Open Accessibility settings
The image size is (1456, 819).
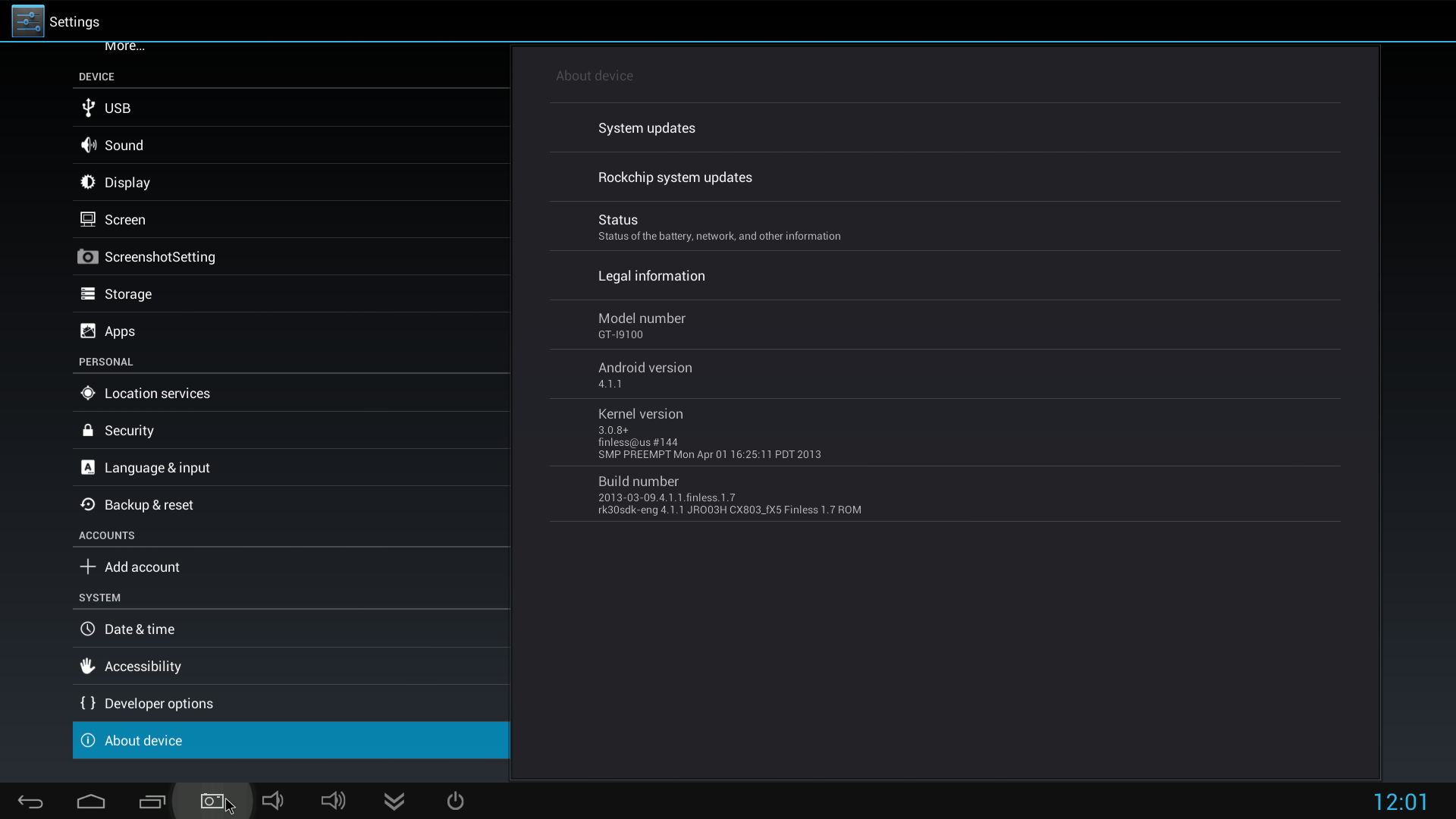(x=291, y=666)
